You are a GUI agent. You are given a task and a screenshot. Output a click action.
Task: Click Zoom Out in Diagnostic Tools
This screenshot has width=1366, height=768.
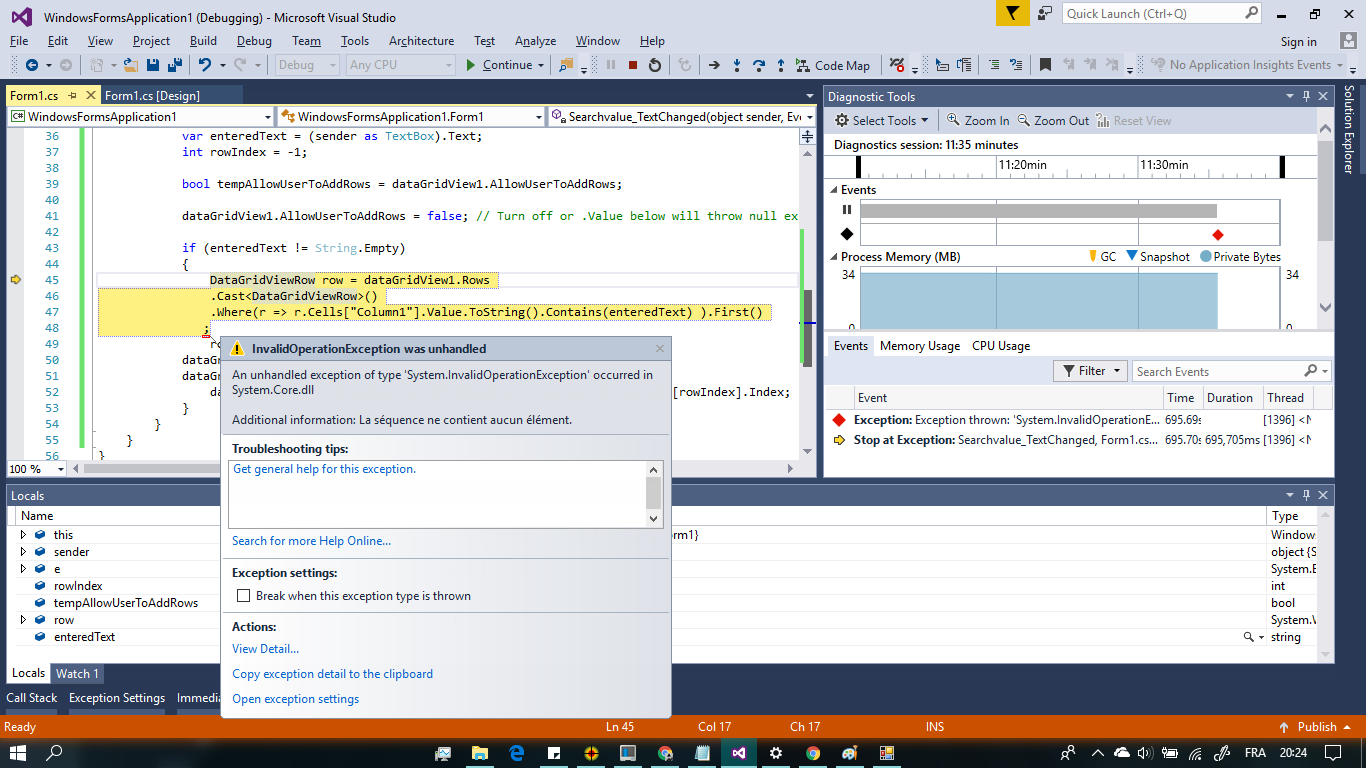pos(1053,120)
